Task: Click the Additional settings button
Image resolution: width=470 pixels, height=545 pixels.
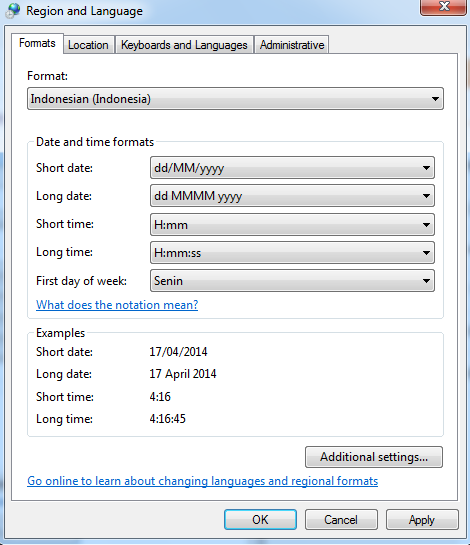Action: (374, 457)
